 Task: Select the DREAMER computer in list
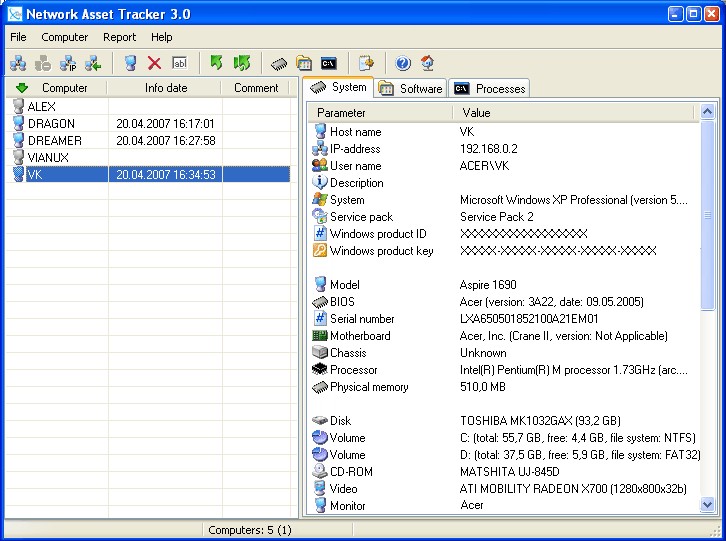point(55,140)
